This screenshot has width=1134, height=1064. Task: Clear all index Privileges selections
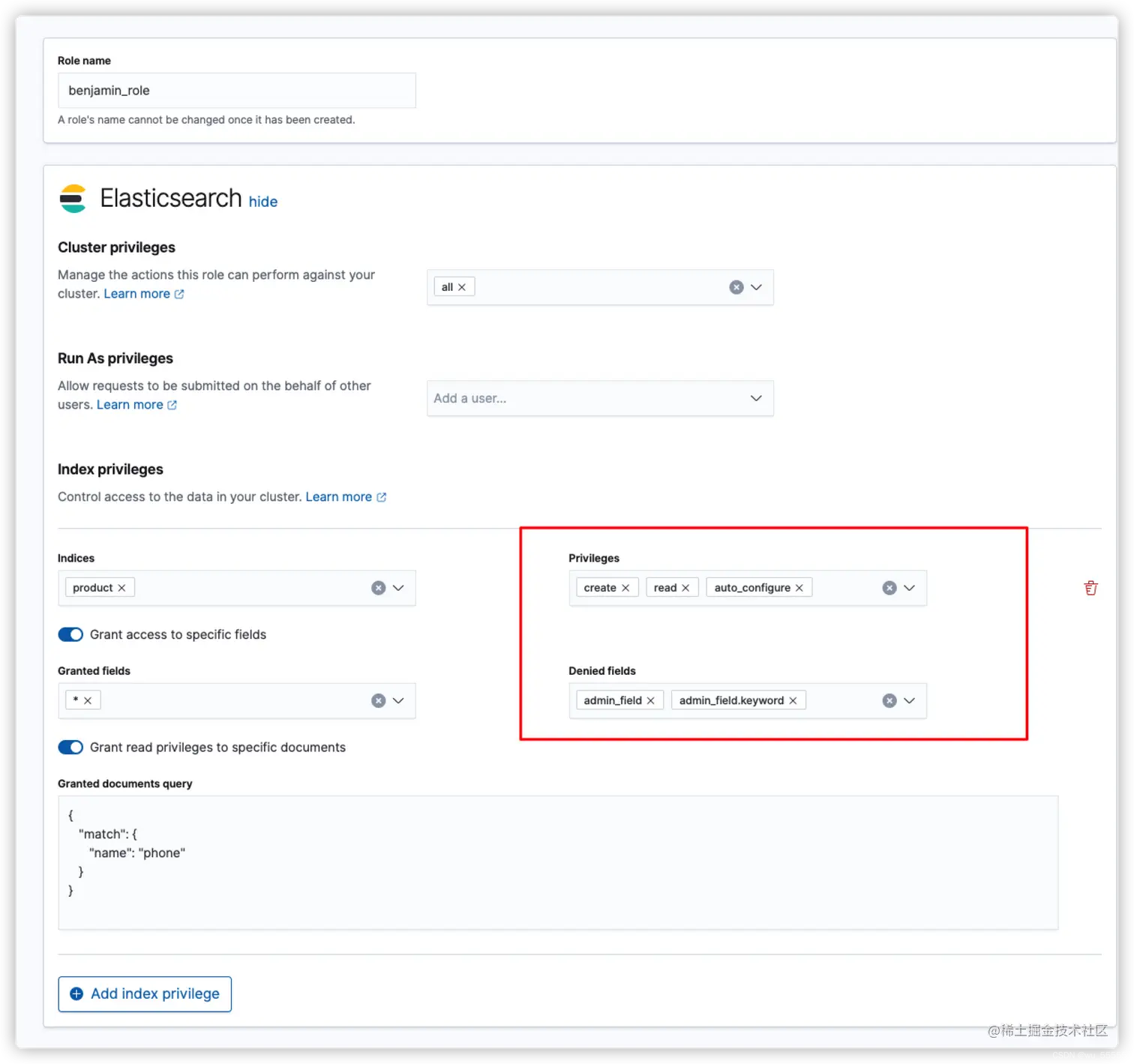[889, 588]
